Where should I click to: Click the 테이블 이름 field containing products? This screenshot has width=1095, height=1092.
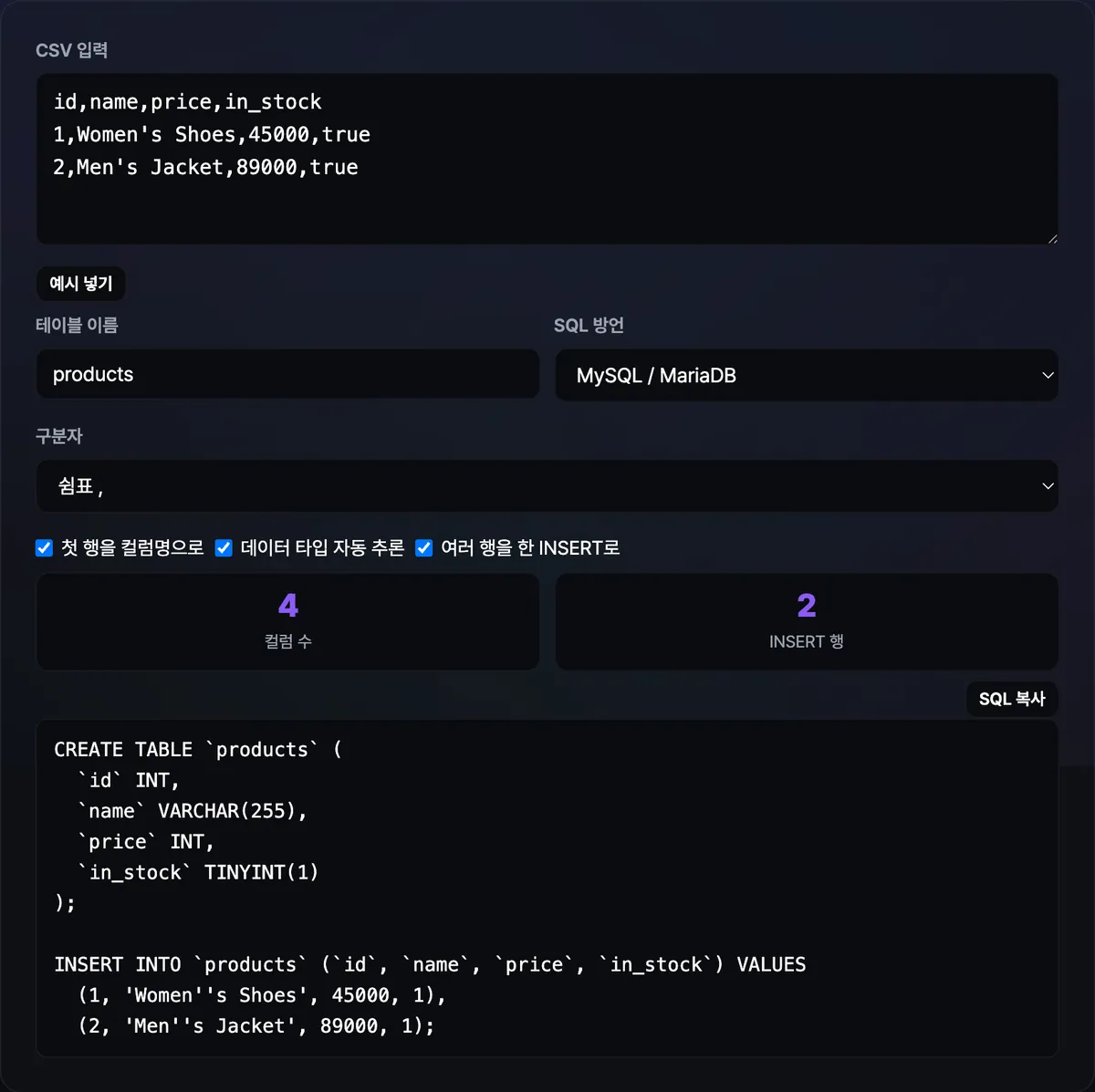287,374
